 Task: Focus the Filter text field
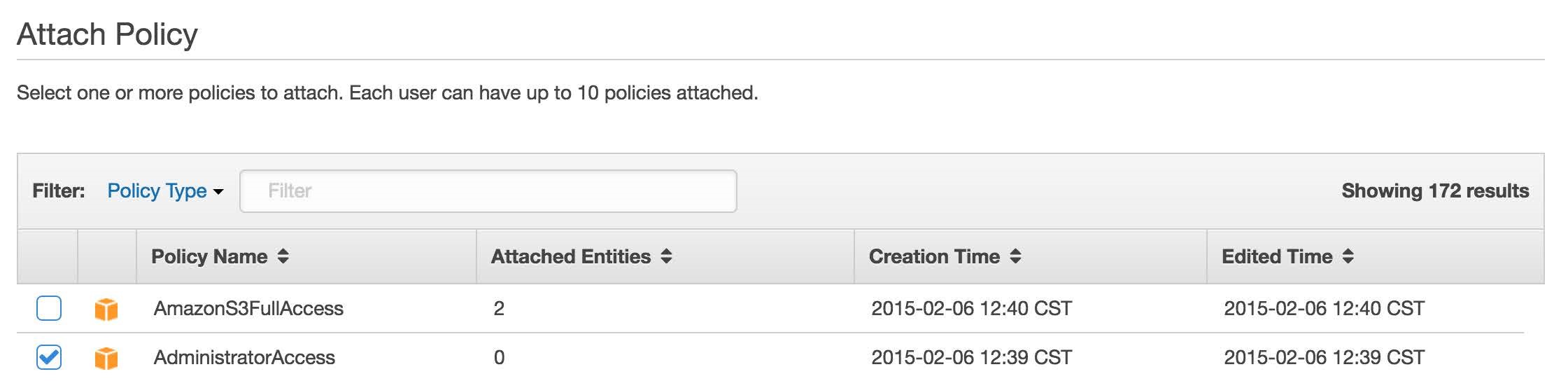pyautogui.click(x=488, y=190)
